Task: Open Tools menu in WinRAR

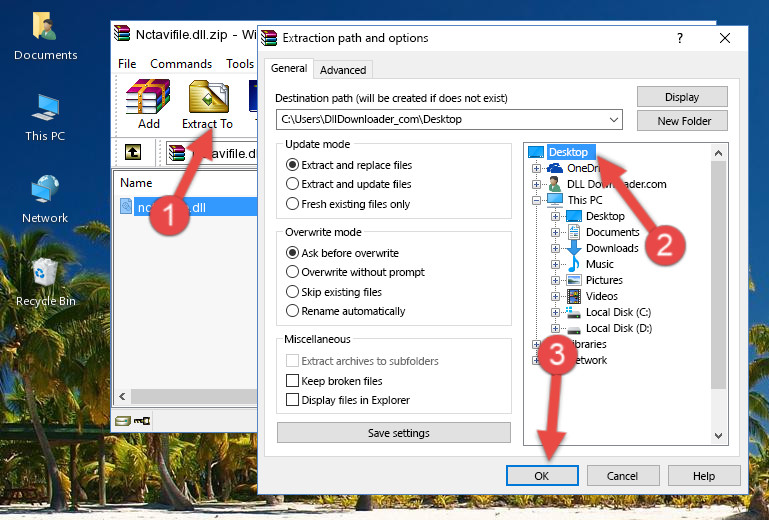Action: (240, 64)
